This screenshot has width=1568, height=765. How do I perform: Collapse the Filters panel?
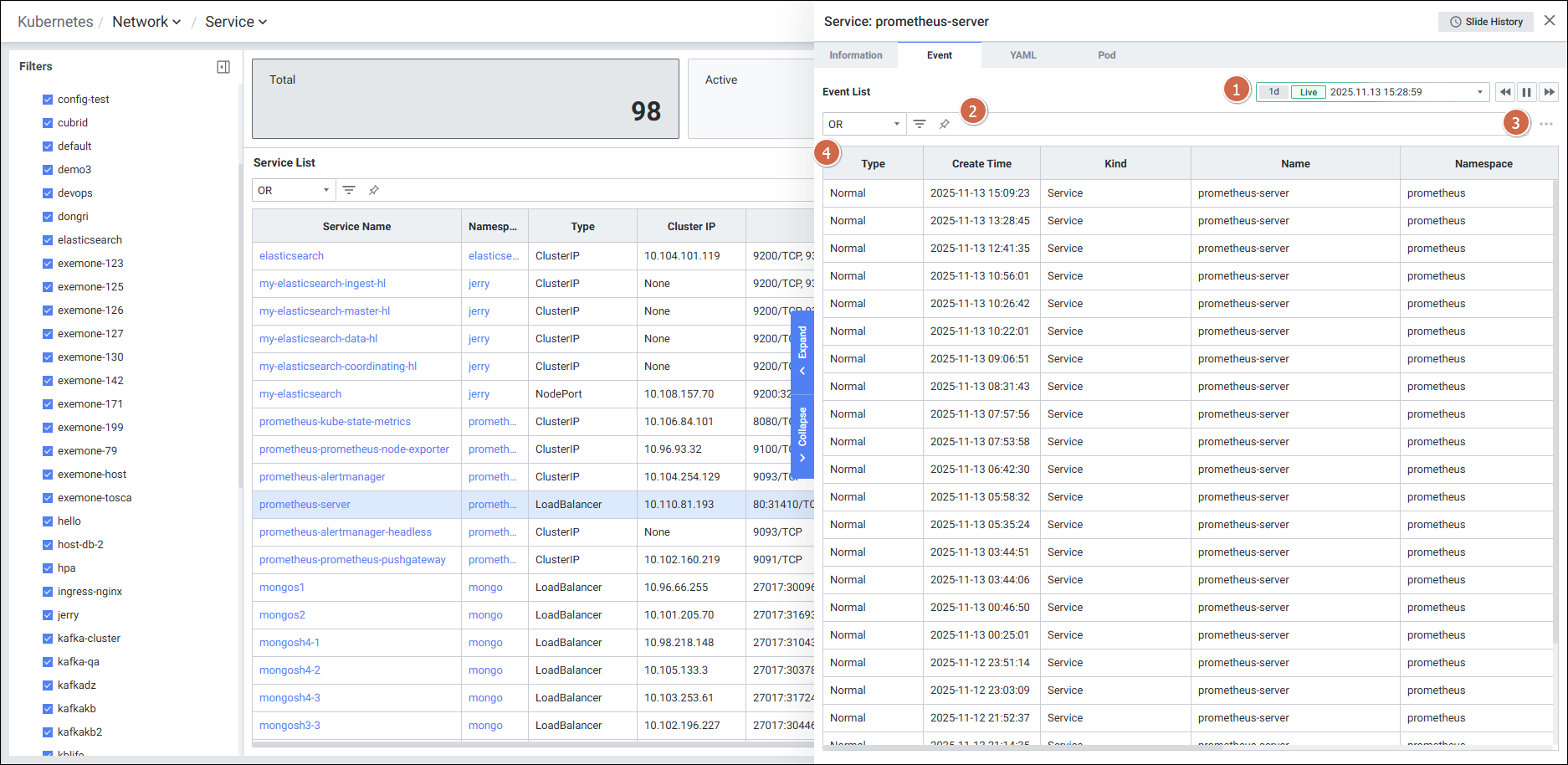(223, 67)
